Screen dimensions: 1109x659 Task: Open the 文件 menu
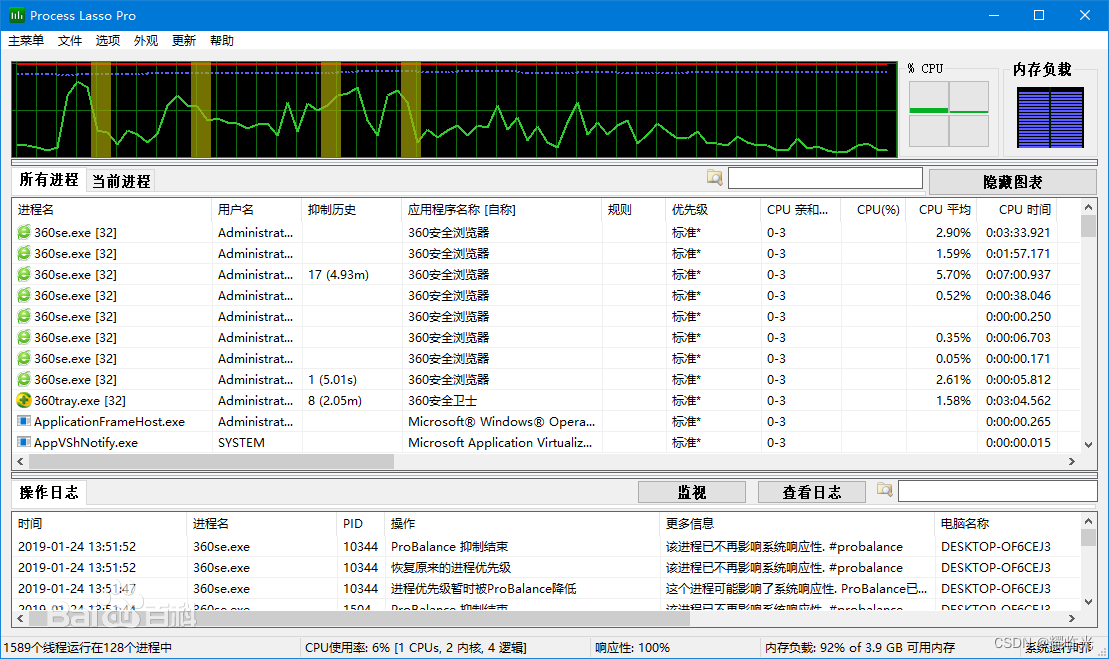point(69,40)
